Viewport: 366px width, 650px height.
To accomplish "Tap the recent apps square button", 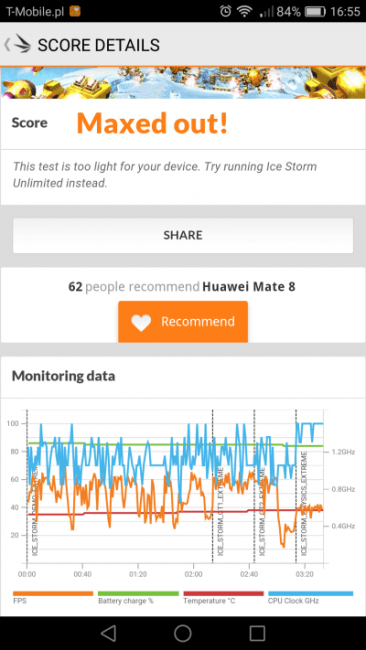I will point(257,633).
